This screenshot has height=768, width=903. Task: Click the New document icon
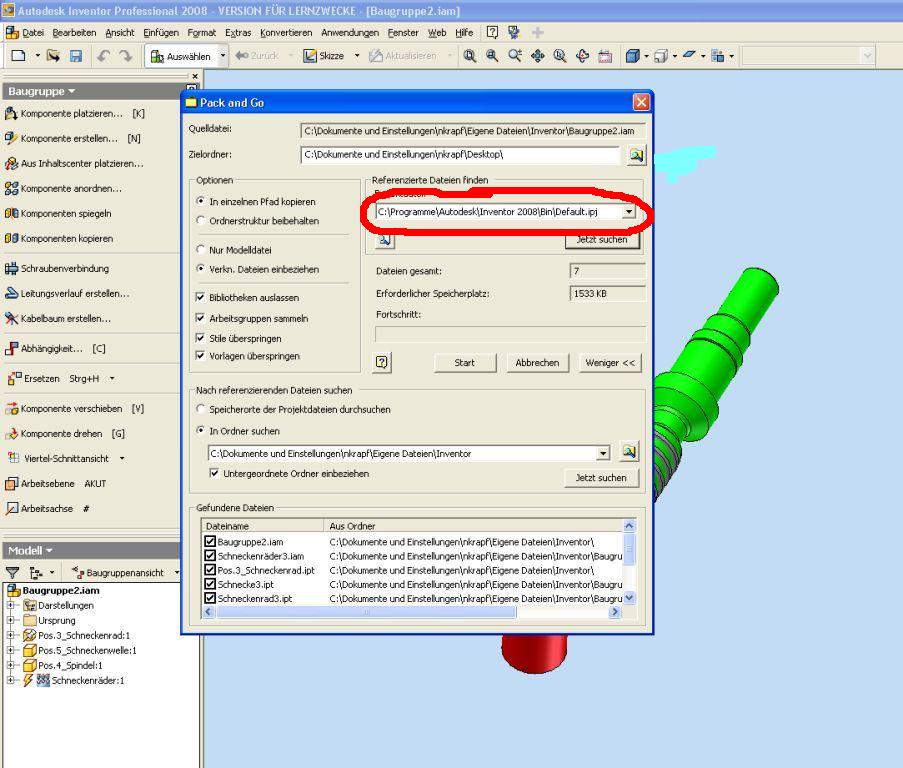pos(18,56)
